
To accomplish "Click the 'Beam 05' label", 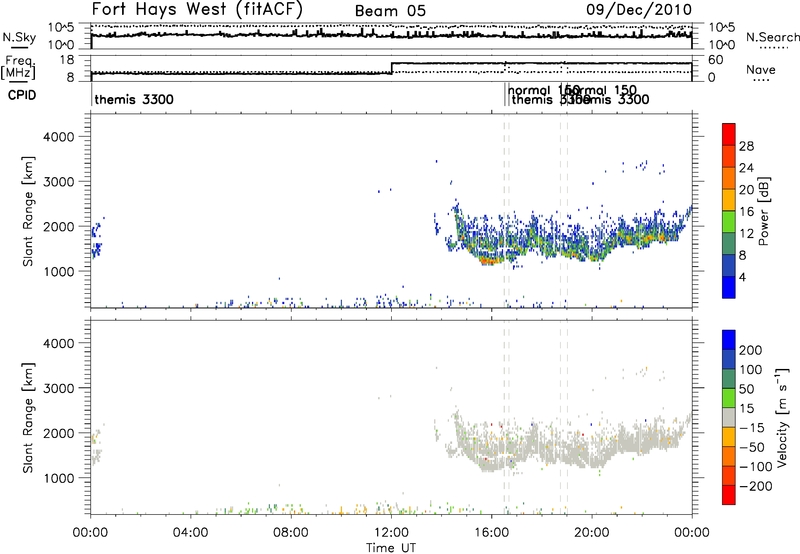I will [x=390, y=11].
